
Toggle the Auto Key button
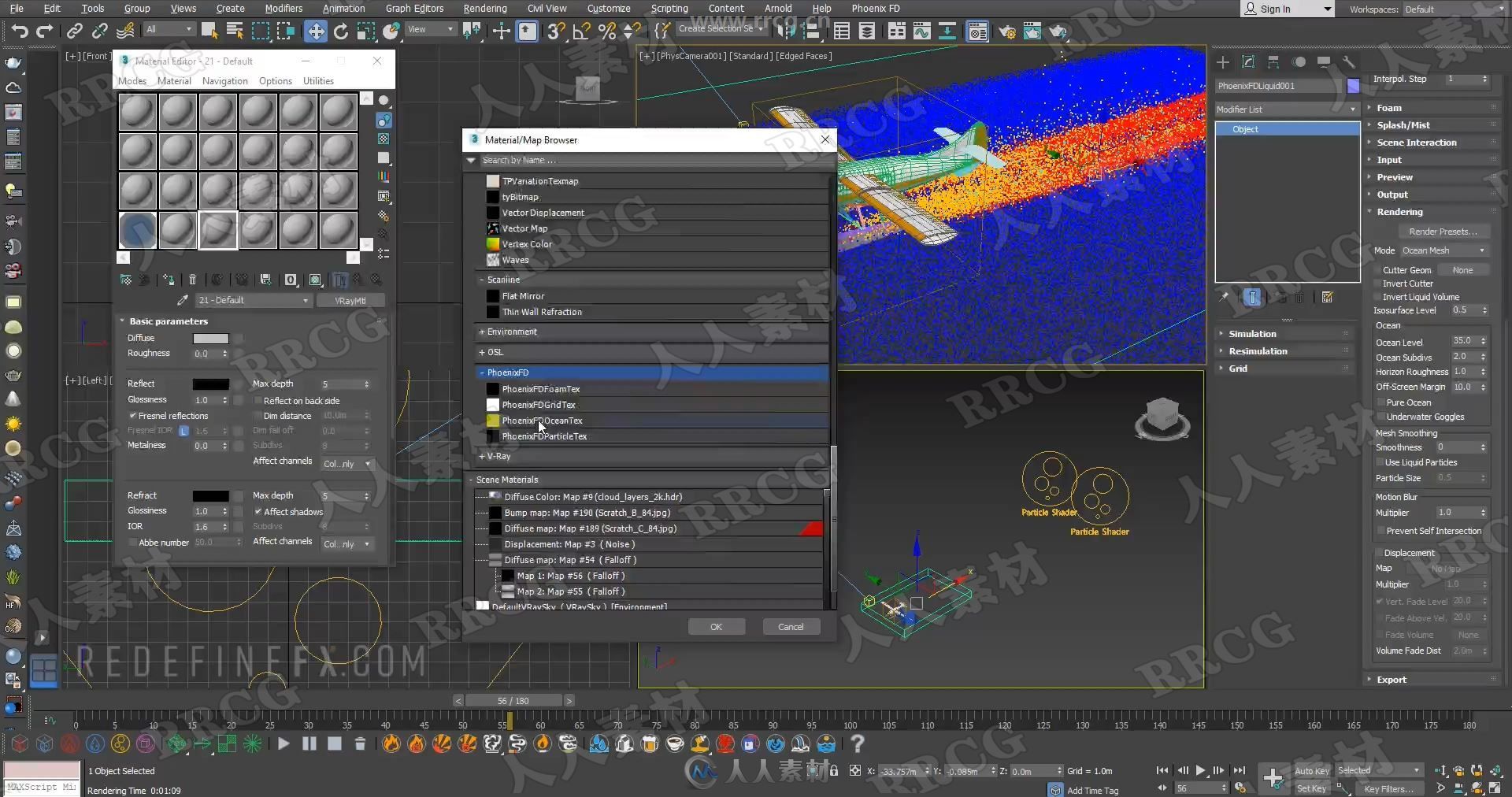(1311, 771)
